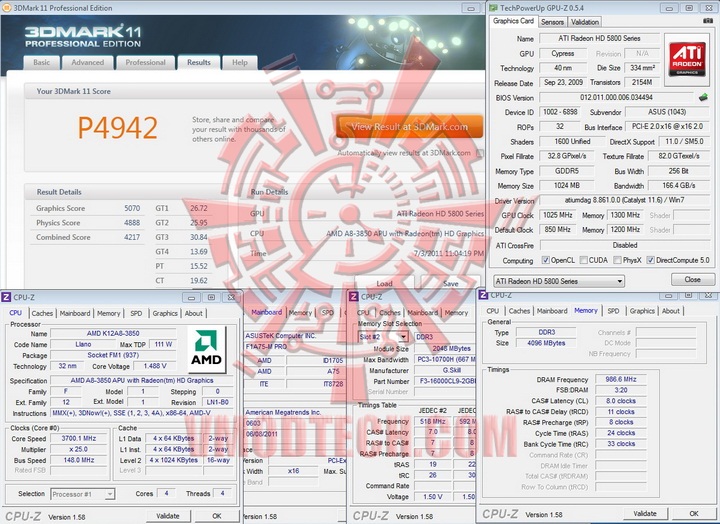Switch to the Advanced tab in 3DMark 11

[87, 62]
